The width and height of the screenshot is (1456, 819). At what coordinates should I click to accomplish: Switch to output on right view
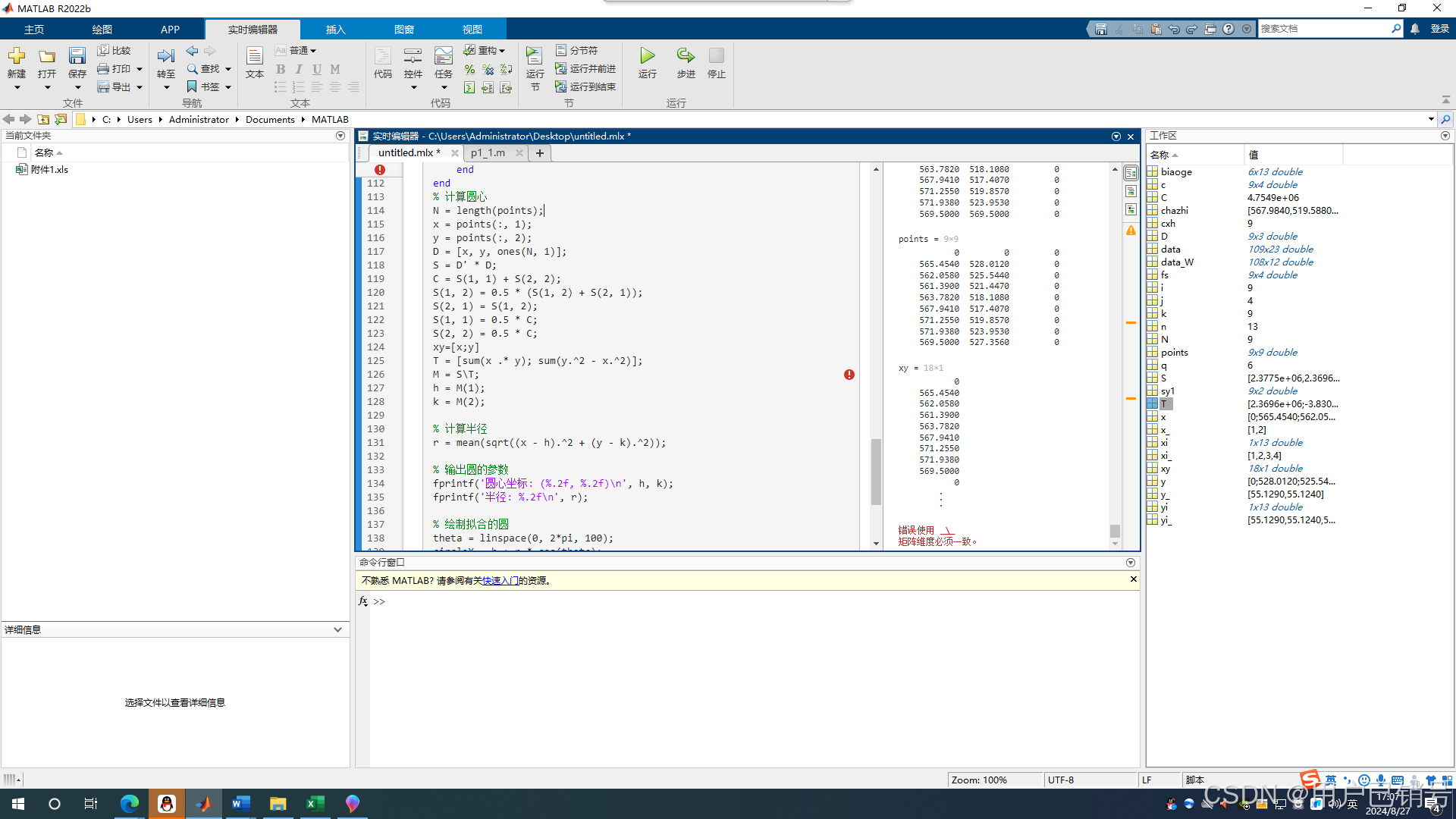[x=1131, y=174]
